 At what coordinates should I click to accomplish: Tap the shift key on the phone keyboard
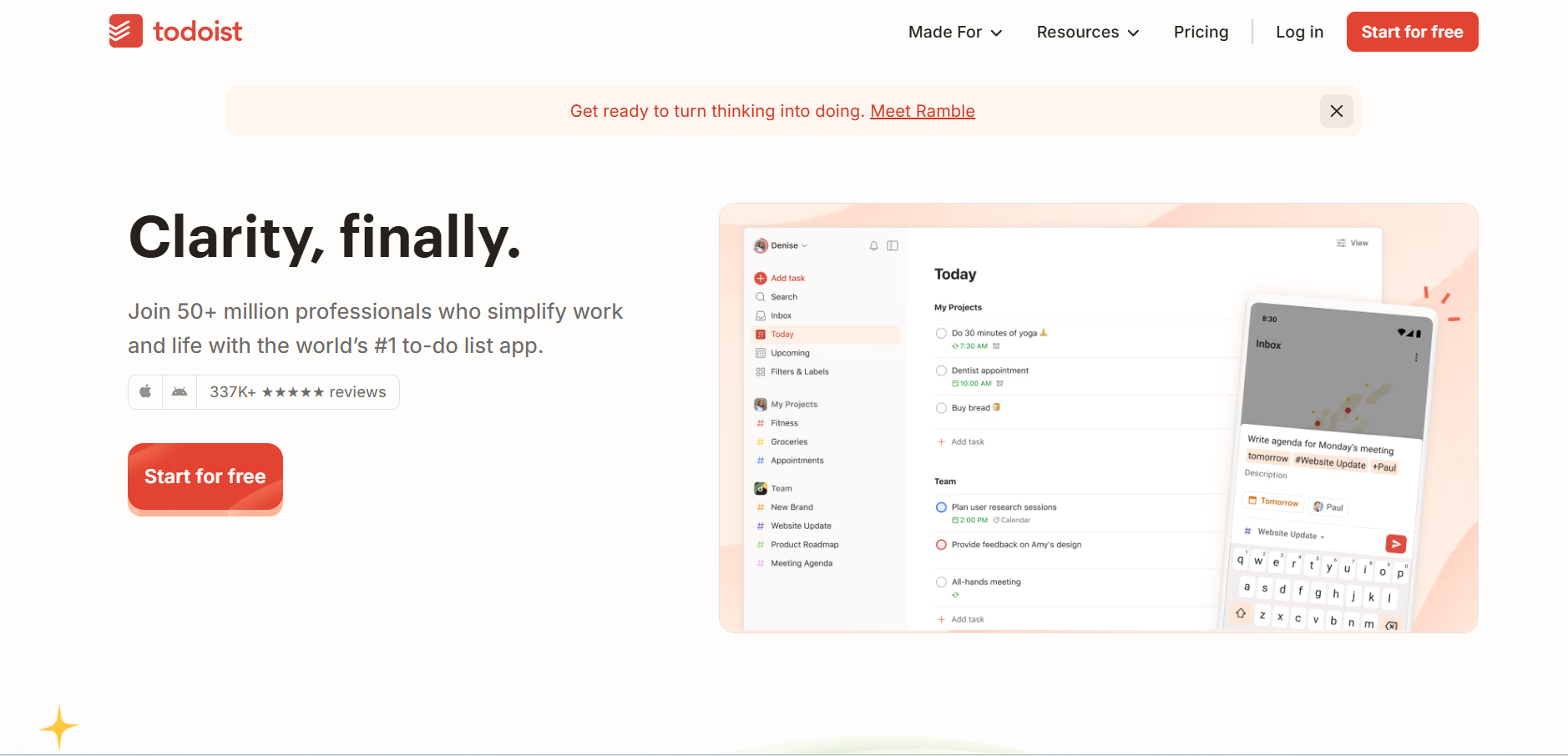(1241, 613)
